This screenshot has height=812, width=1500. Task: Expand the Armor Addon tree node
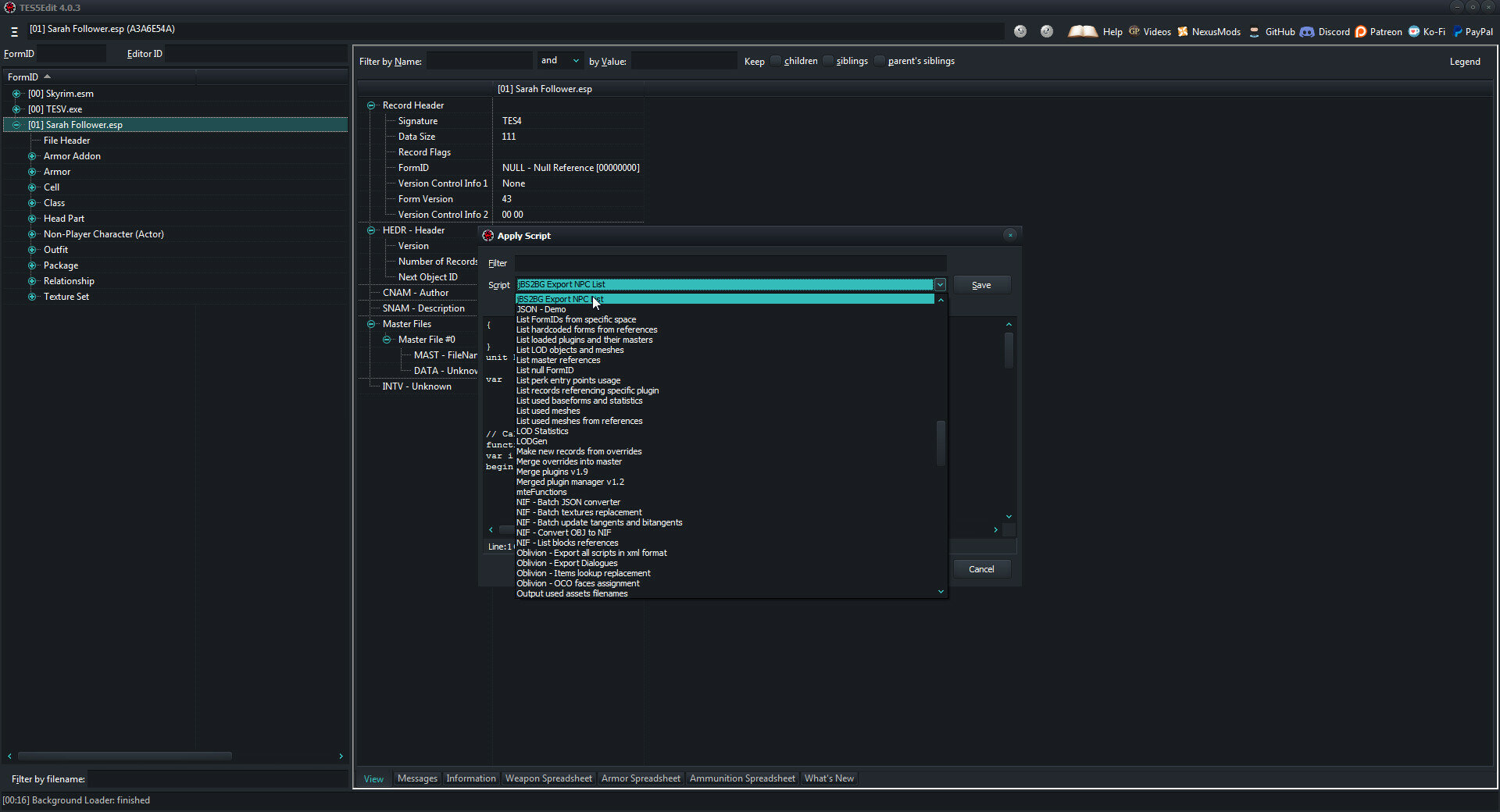coord(32,156)
